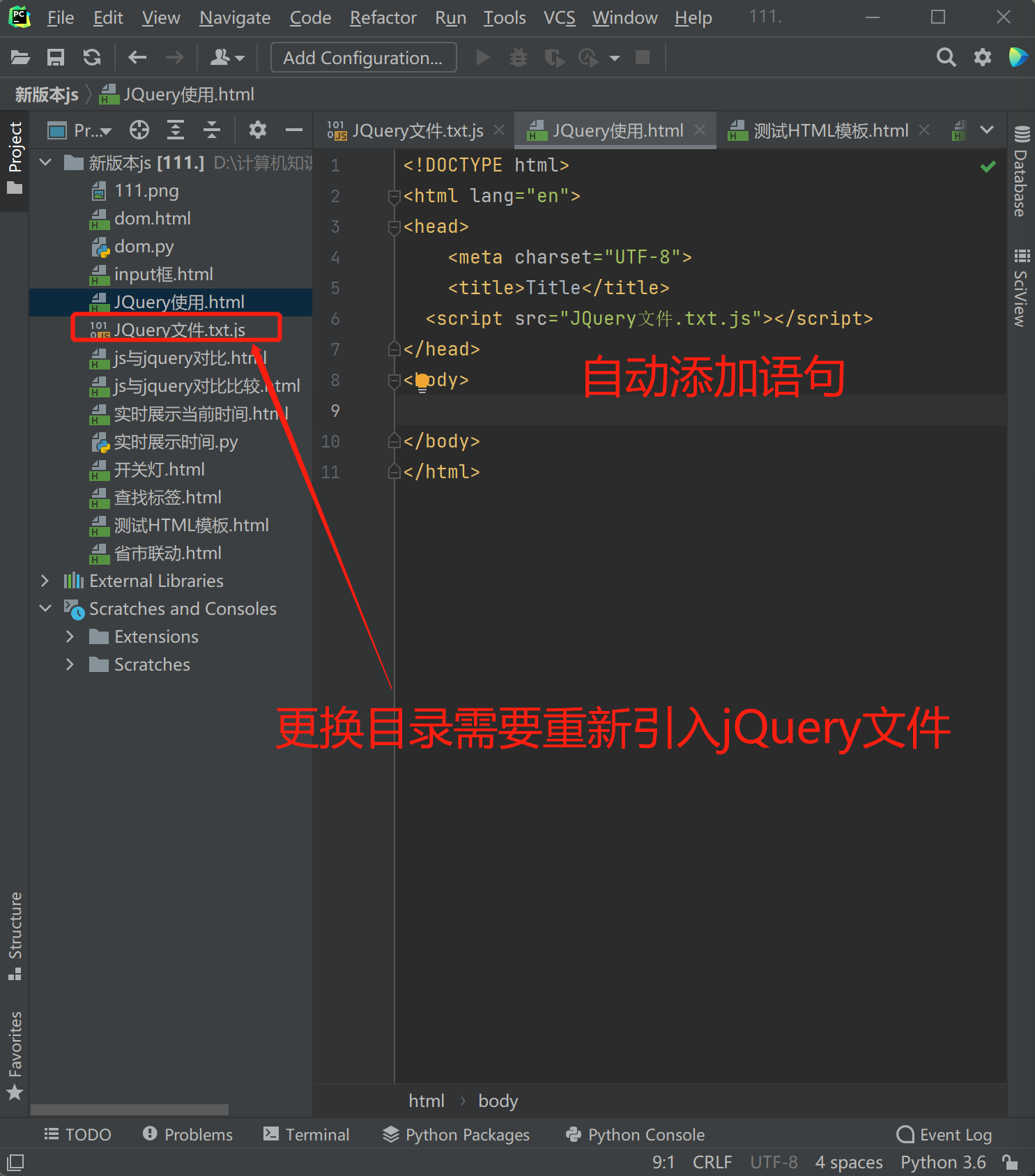
Task: Click Collapse All icon in Project panel
Action: pyautogui.click(x=212, y=130)
